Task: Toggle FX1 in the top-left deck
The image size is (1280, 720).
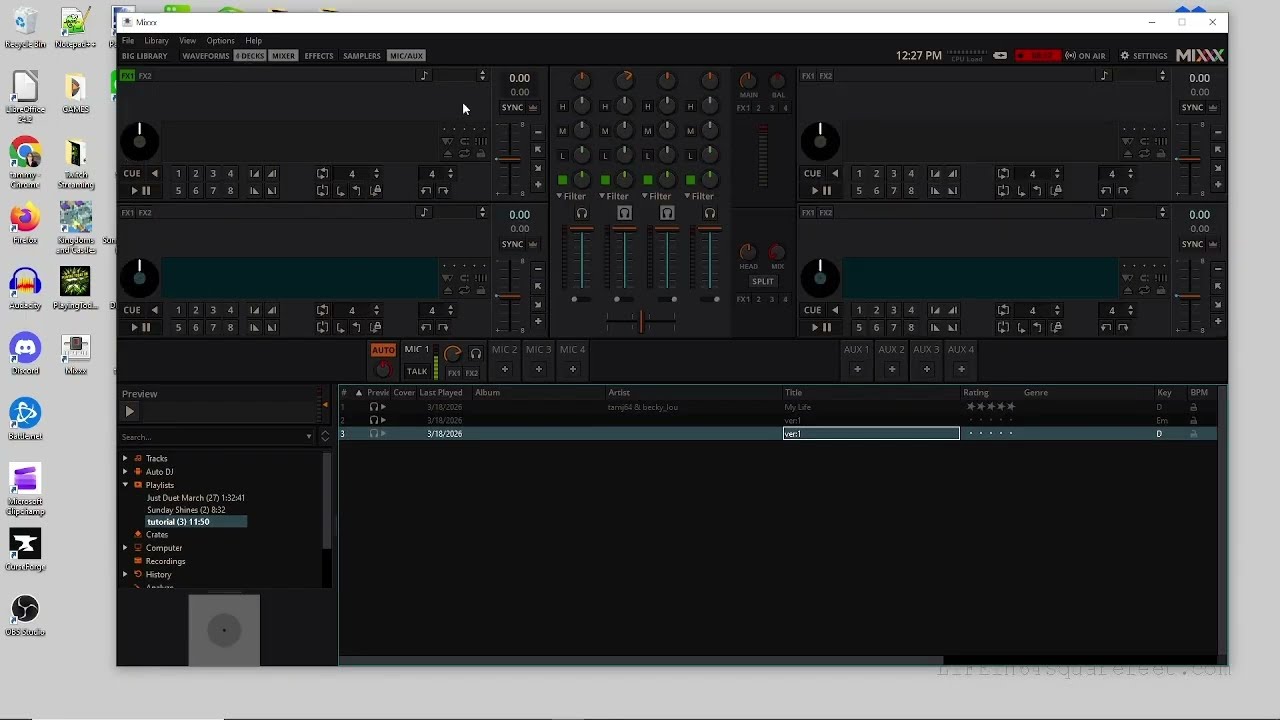Action: [x=128, y=76]
